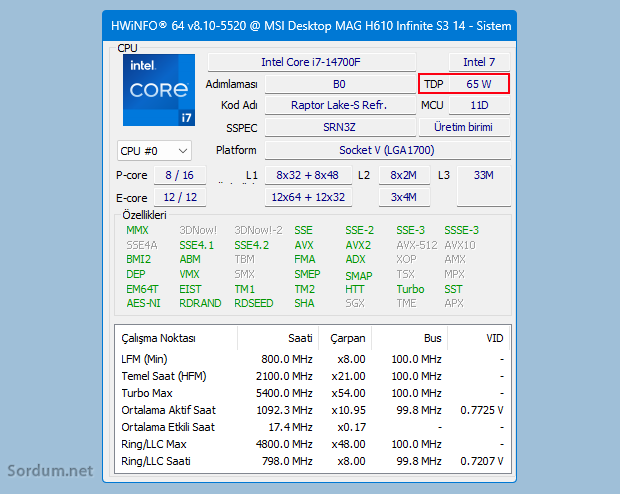Click the FMA feature label
The height and width of the screenshot is (494, 620).
click(x=304, y=259)
